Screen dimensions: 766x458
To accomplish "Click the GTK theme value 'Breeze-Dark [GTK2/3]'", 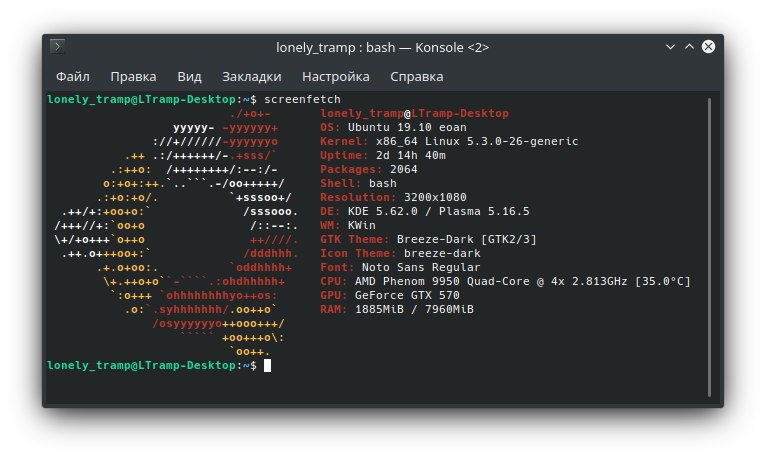I will [467, 239].
